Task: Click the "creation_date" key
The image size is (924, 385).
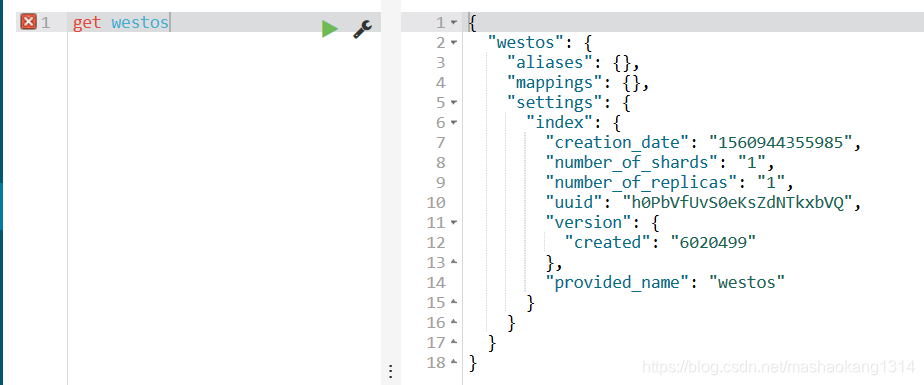Action: 618,143
